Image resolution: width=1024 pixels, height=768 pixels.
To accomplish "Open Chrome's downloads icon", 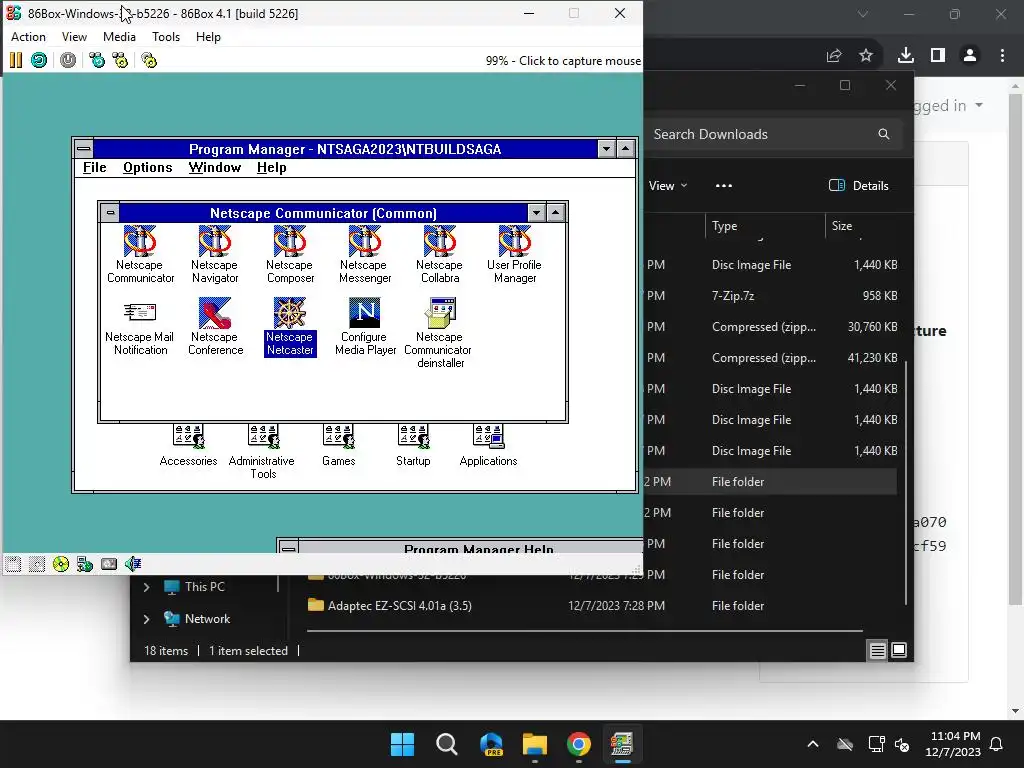I will [906, 56].
